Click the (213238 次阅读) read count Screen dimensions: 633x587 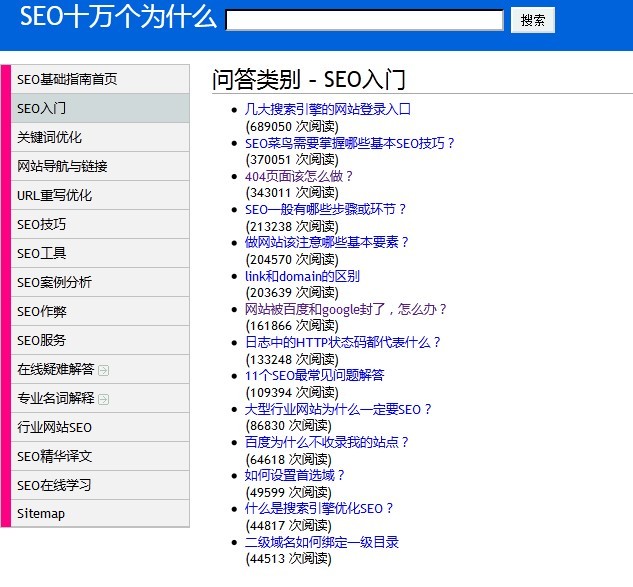pos(292,226)
